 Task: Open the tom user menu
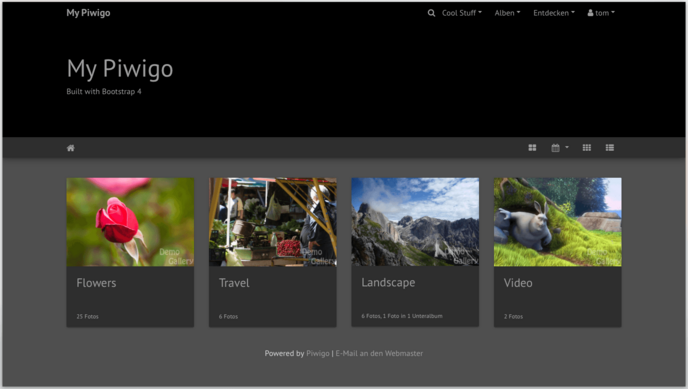click(x=601, y=13)
